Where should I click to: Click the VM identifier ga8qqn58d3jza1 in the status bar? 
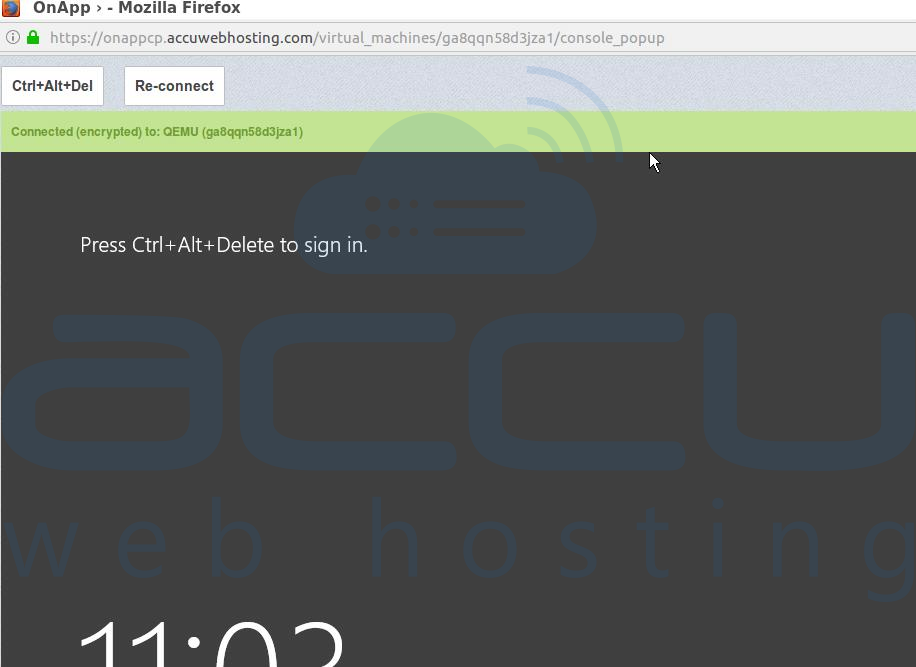pyautogui.click(x=252, y=132)
